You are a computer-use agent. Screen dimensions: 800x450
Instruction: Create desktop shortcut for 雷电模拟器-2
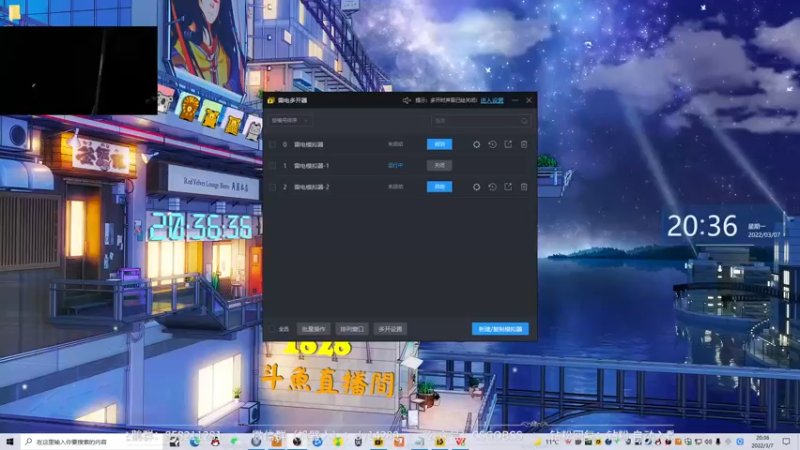508,187
